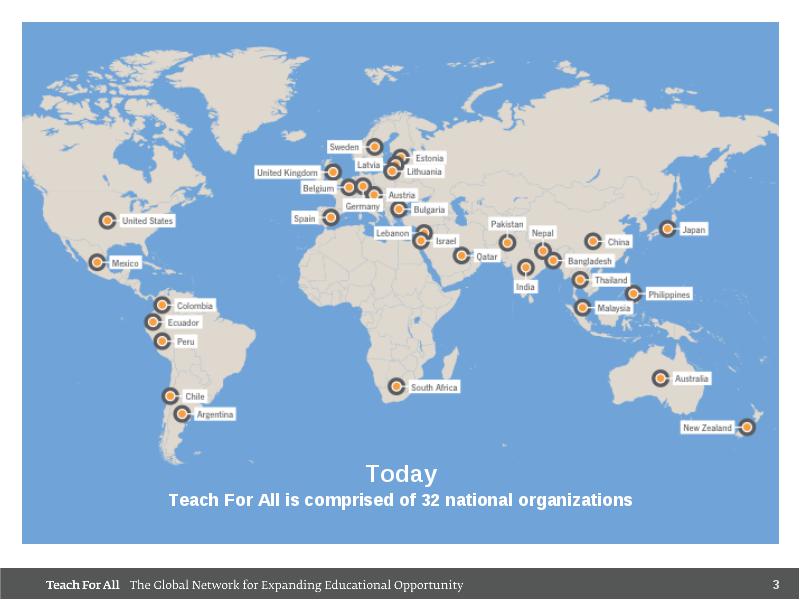Image resolution: width=800 pixels, height=600 pixels.
Task: Click the Bangladesh label
Action: pyautogui.click(x=589, y=261)
